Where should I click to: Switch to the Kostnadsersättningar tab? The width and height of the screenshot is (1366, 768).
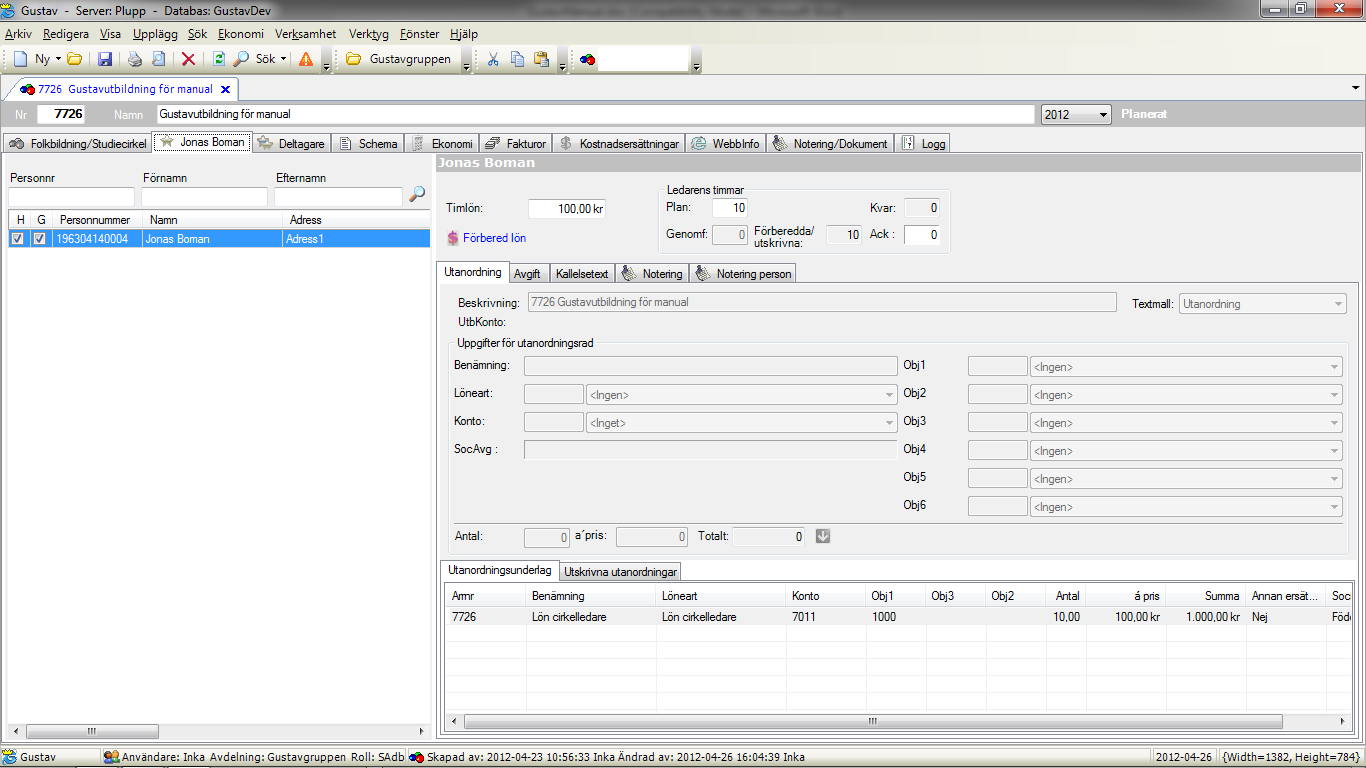[x=619, y=144]
